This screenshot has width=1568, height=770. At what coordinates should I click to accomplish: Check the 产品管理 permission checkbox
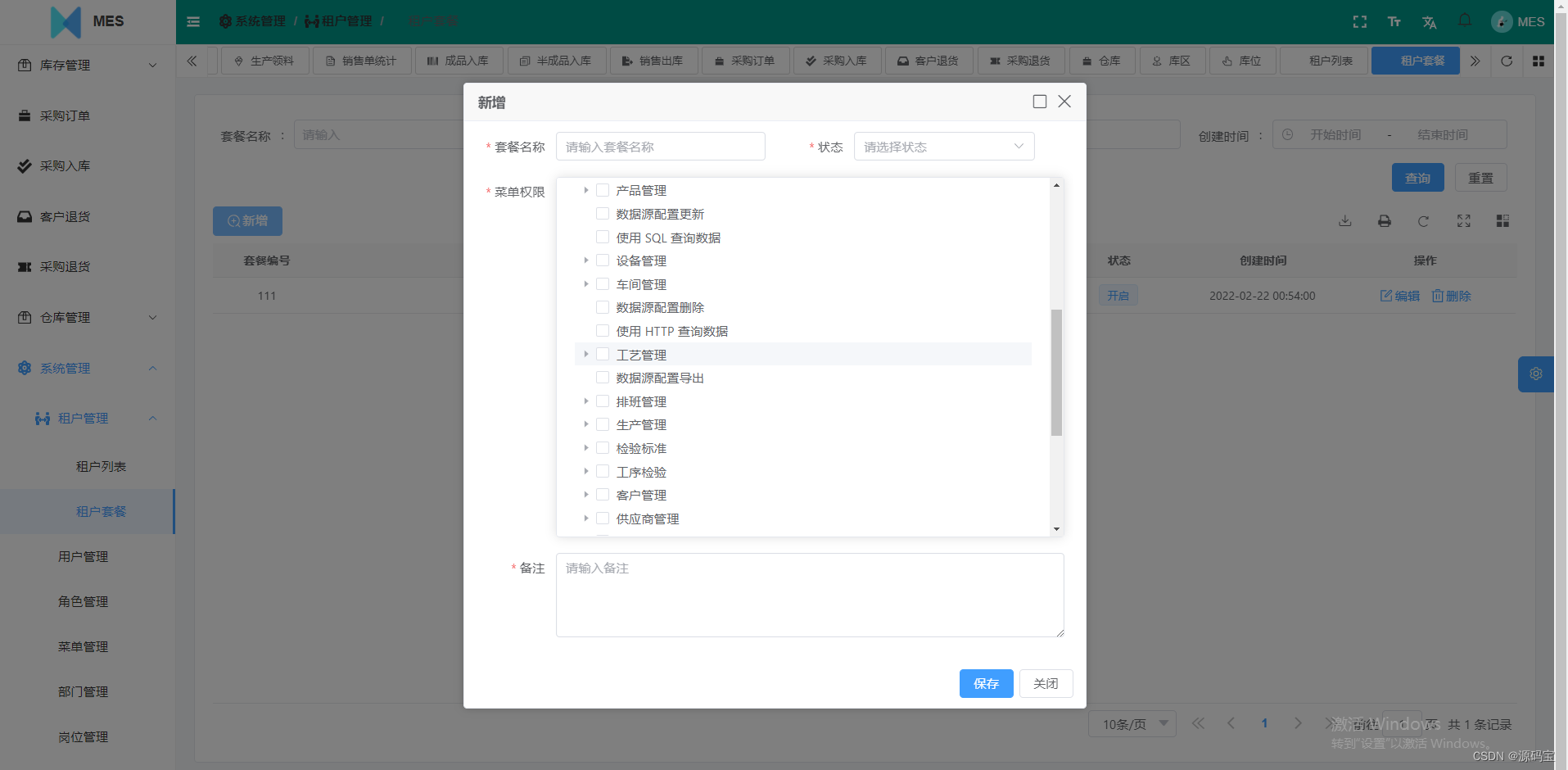(x=603, y=189)
